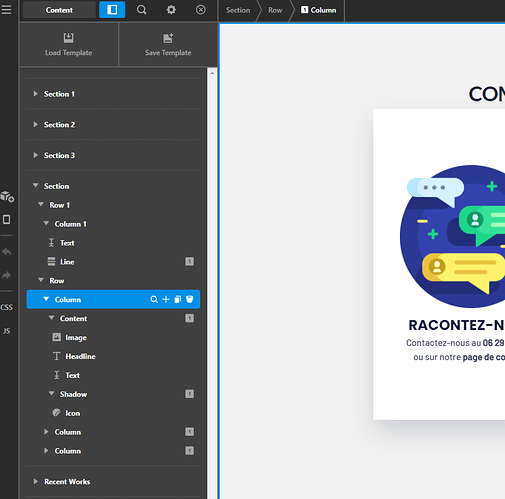Collapse the Shadow element arrow
Image resolution: width=505 pixels, height=499 pixels.
(x=51, y=394)
